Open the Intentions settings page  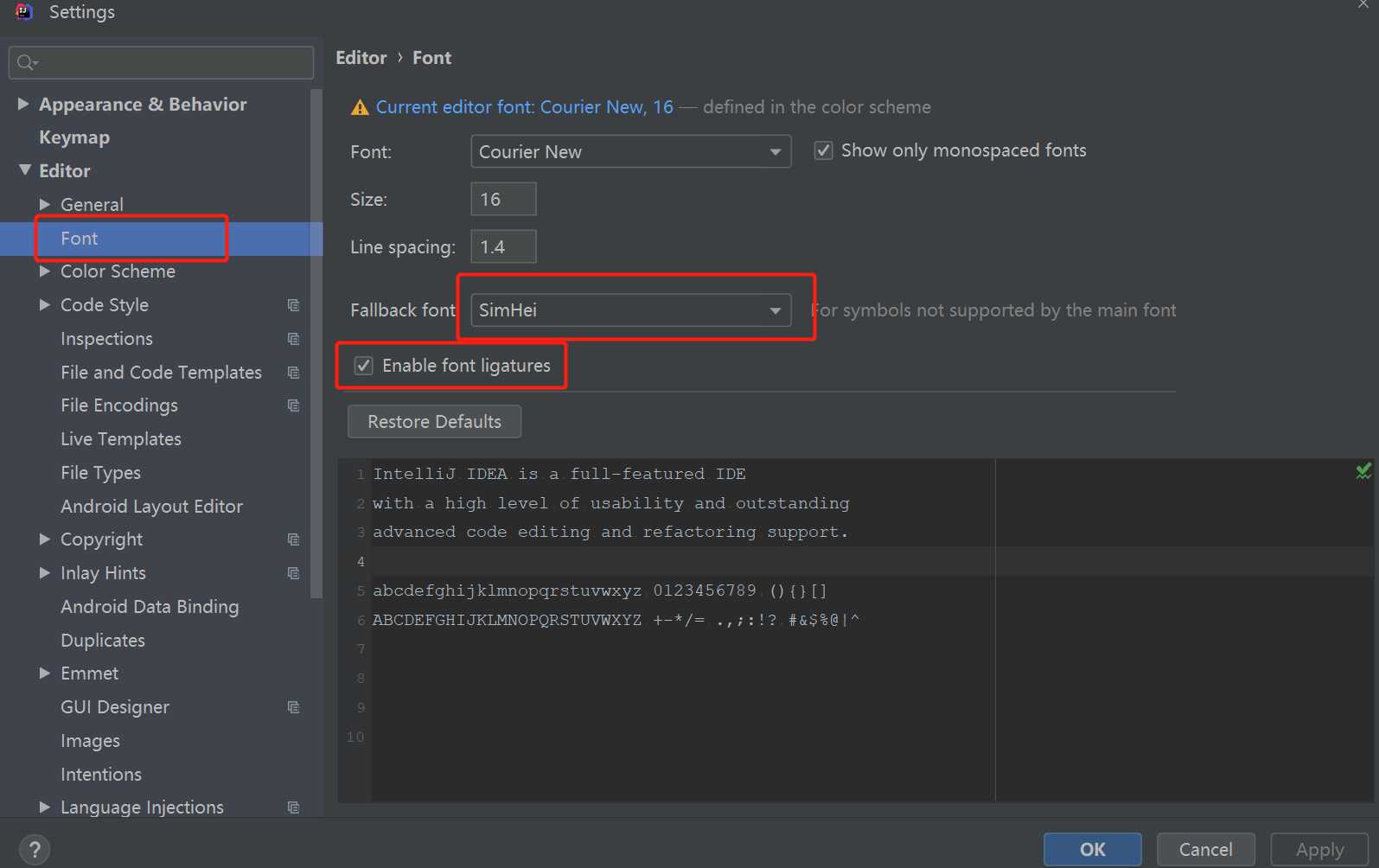(x=101, y=775)
